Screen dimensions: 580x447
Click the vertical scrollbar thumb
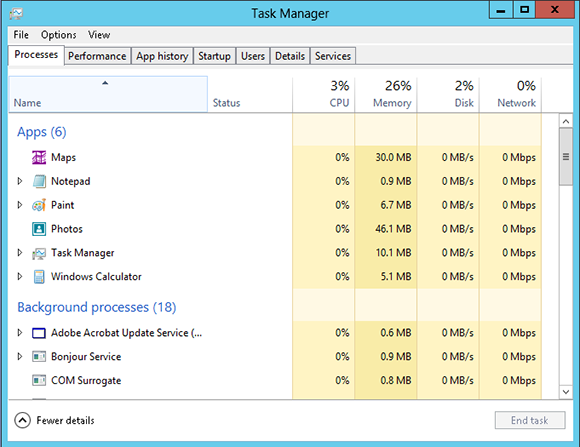[566, 157]
